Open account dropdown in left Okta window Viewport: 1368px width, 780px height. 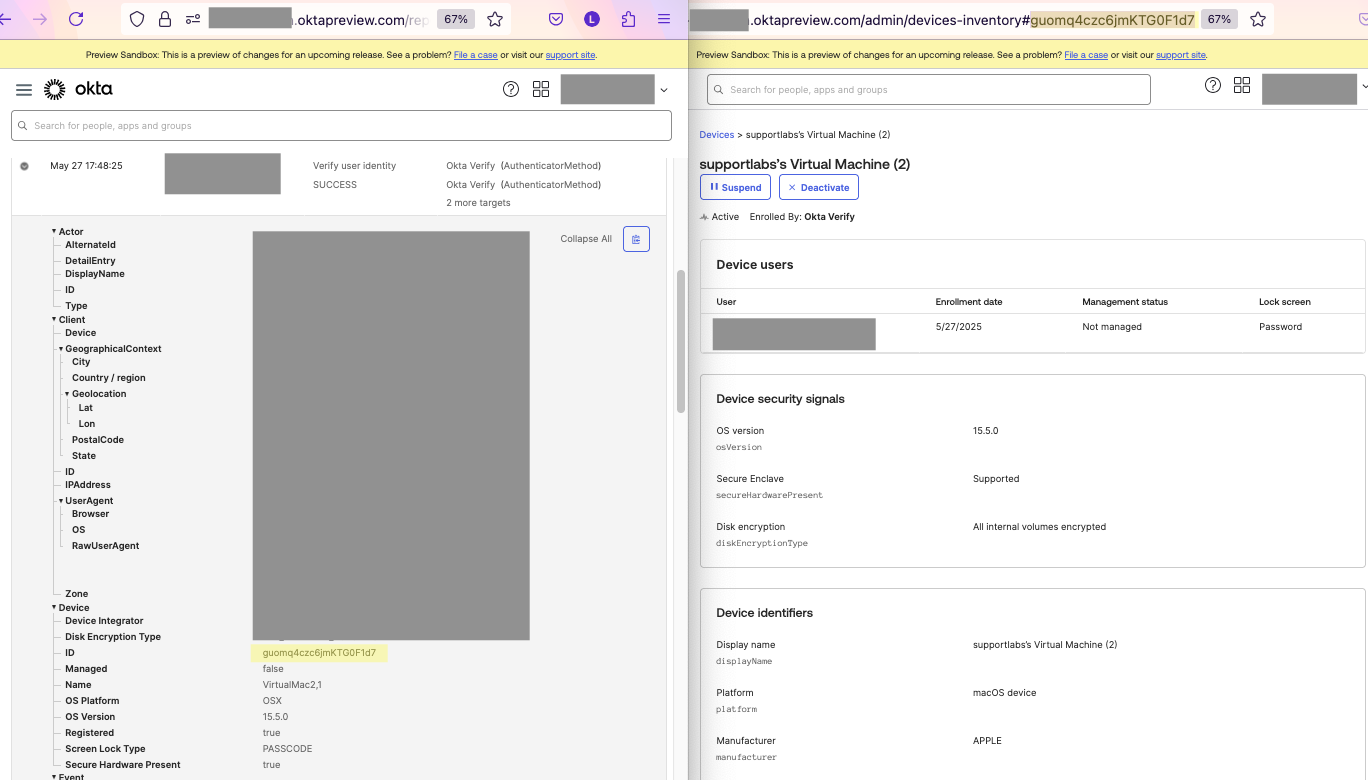click(x=664, y=90)
